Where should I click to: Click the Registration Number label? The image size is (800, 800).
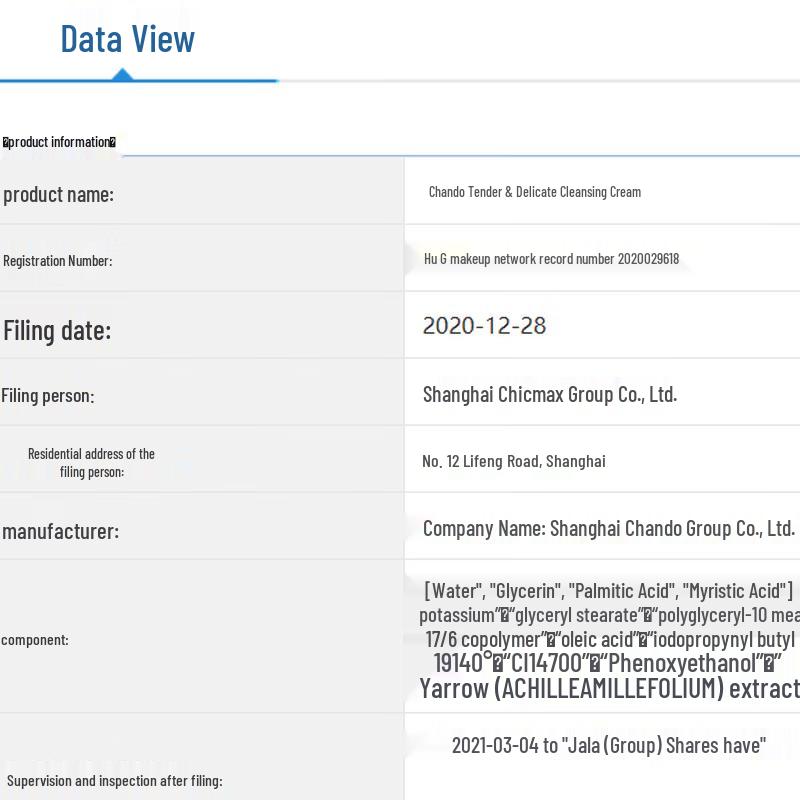tap(57, 261)
